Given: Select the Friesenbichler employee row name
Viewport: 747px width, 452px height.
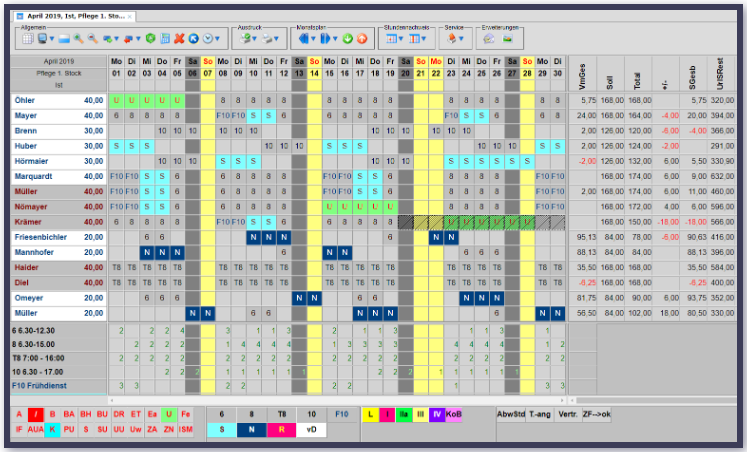Looking at the screenshot, I should 42,238.
